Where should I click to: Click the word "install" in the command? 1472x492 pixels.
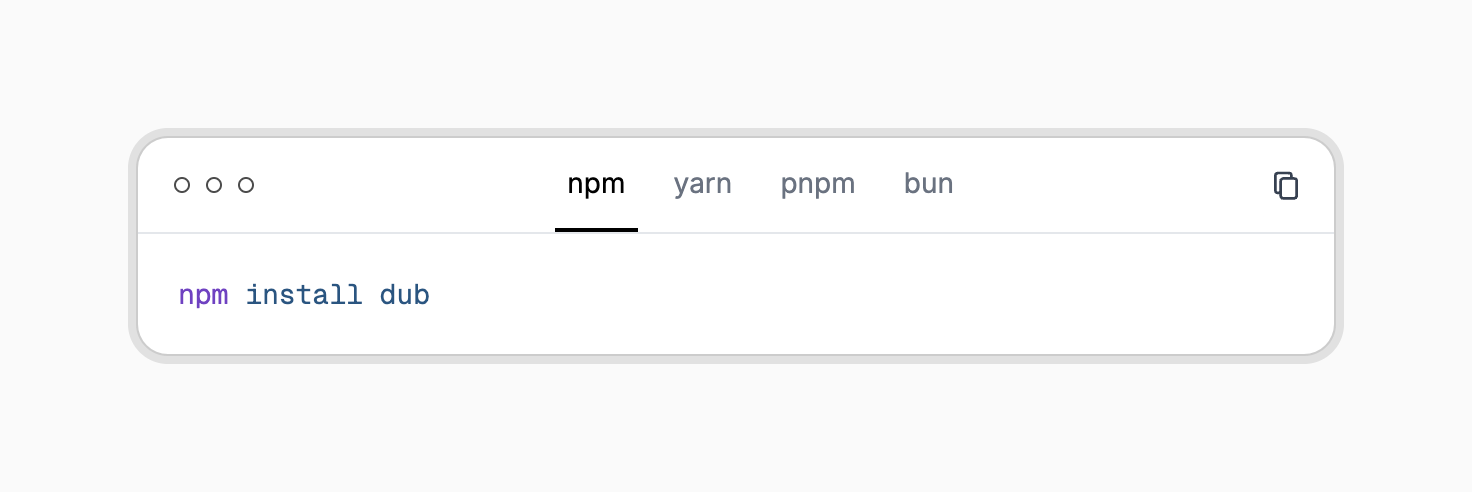tap(304, 295)
